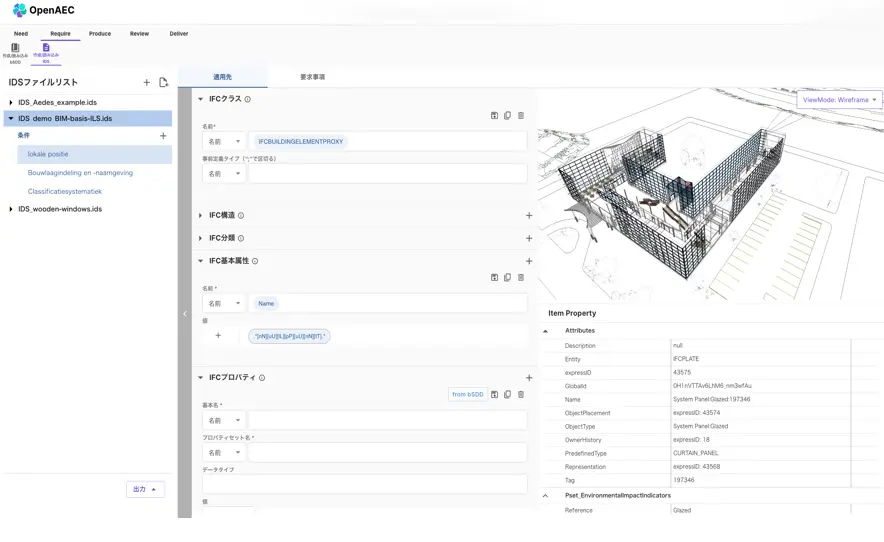The height and width of the screenshot is (542, 884).
Task: Open 名前 dropdown for 基本名
Action: point(224,420)
